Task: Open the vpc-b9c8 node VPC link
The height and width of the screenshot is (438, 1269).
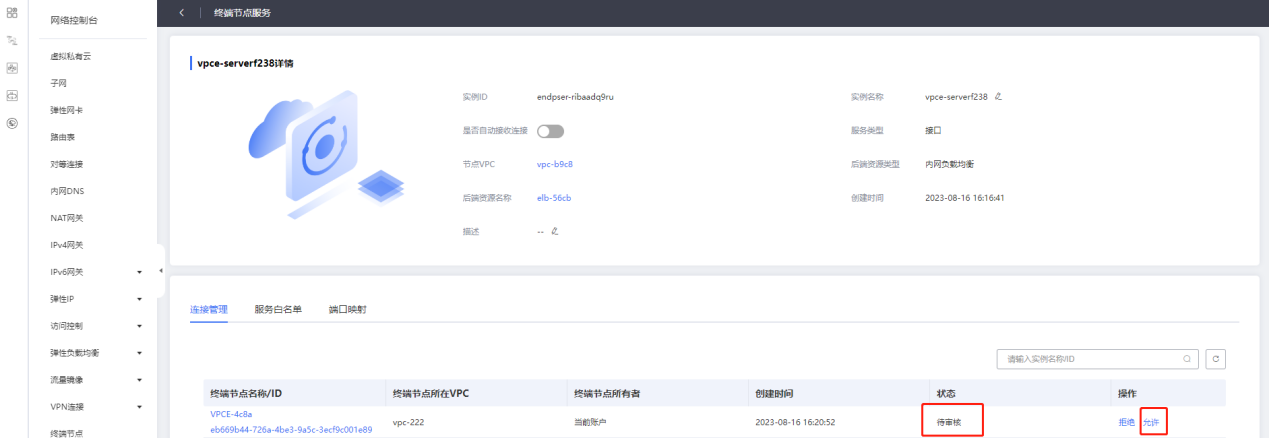Action: (x=554, y=164)
